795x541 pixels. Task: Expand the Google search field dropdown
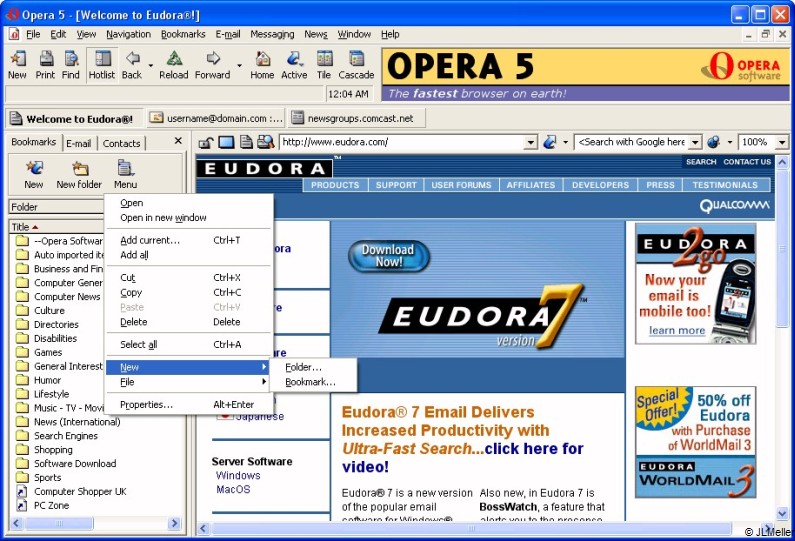(695, 142)
